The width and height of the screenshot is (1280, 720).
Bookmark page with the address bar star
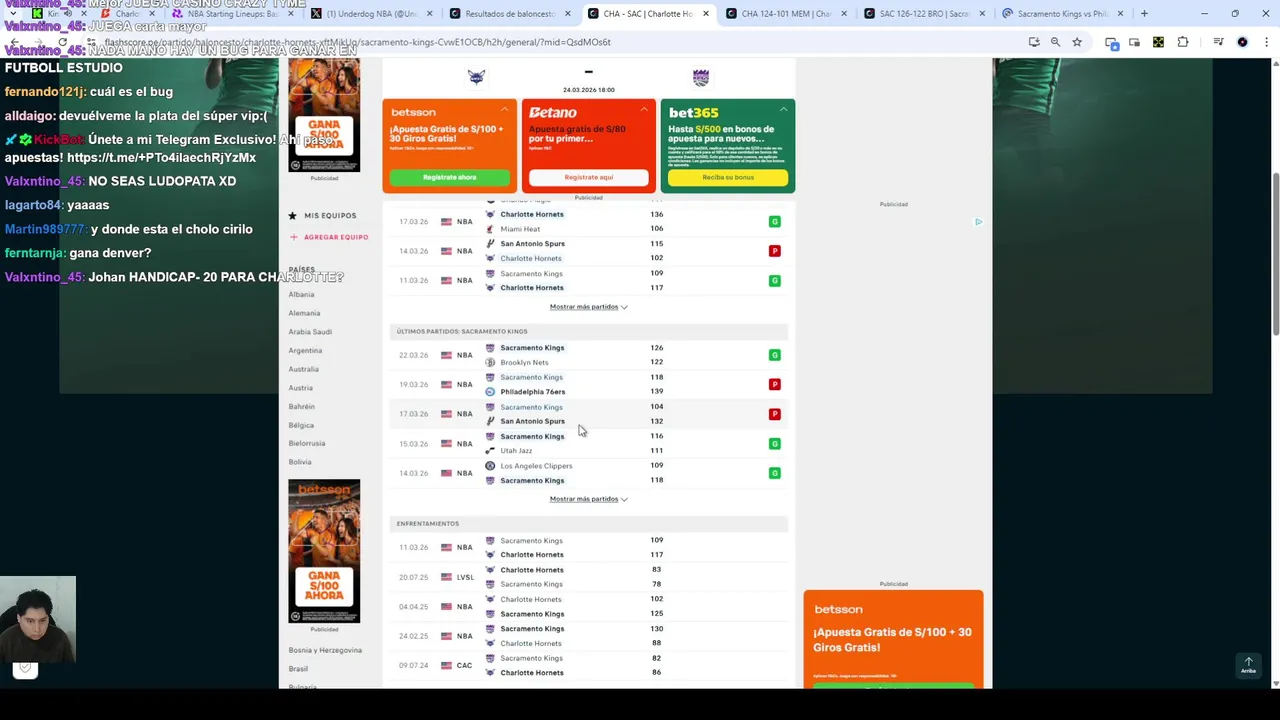click(x=1077, y=42)
